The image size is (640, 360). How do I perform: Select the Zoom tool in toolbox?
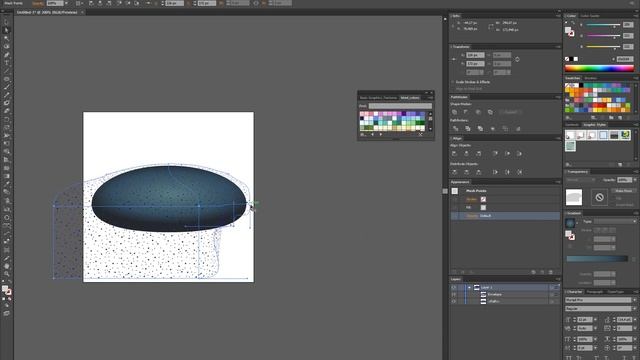pos(6,273)
